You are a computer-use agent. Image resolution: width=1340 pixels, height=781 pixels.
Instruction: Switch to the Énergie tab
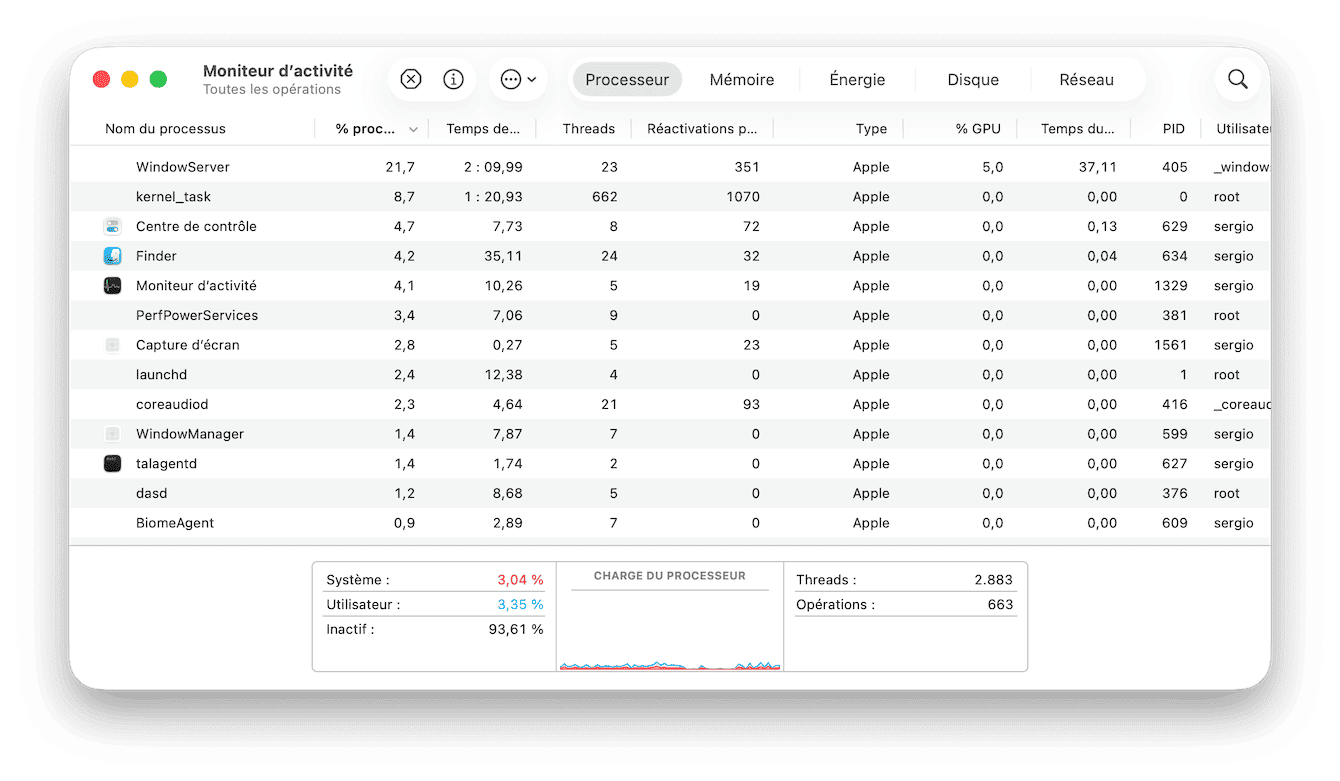point(857,80)
